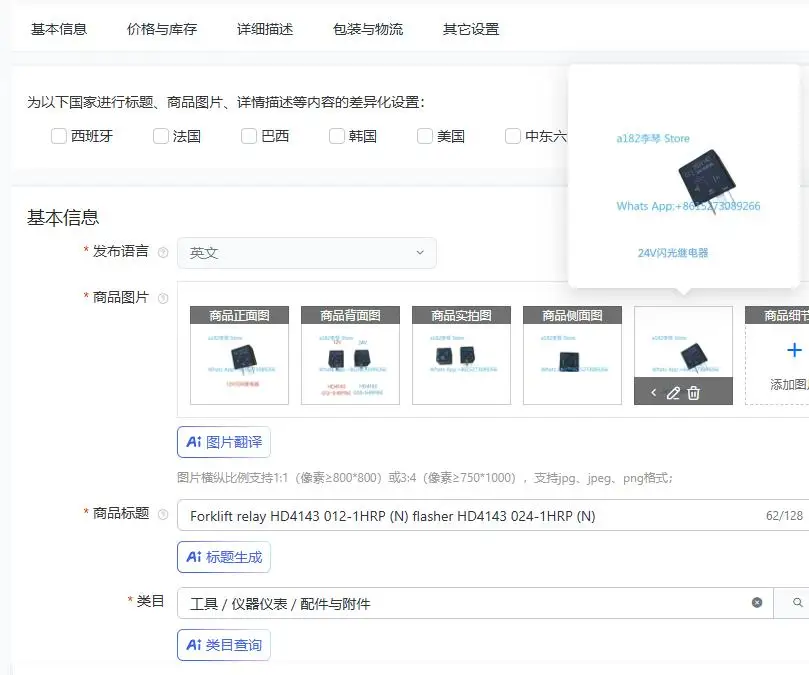The image size is (809, 675).
Task: Clear the category field with the X icon
Action: 757,602
